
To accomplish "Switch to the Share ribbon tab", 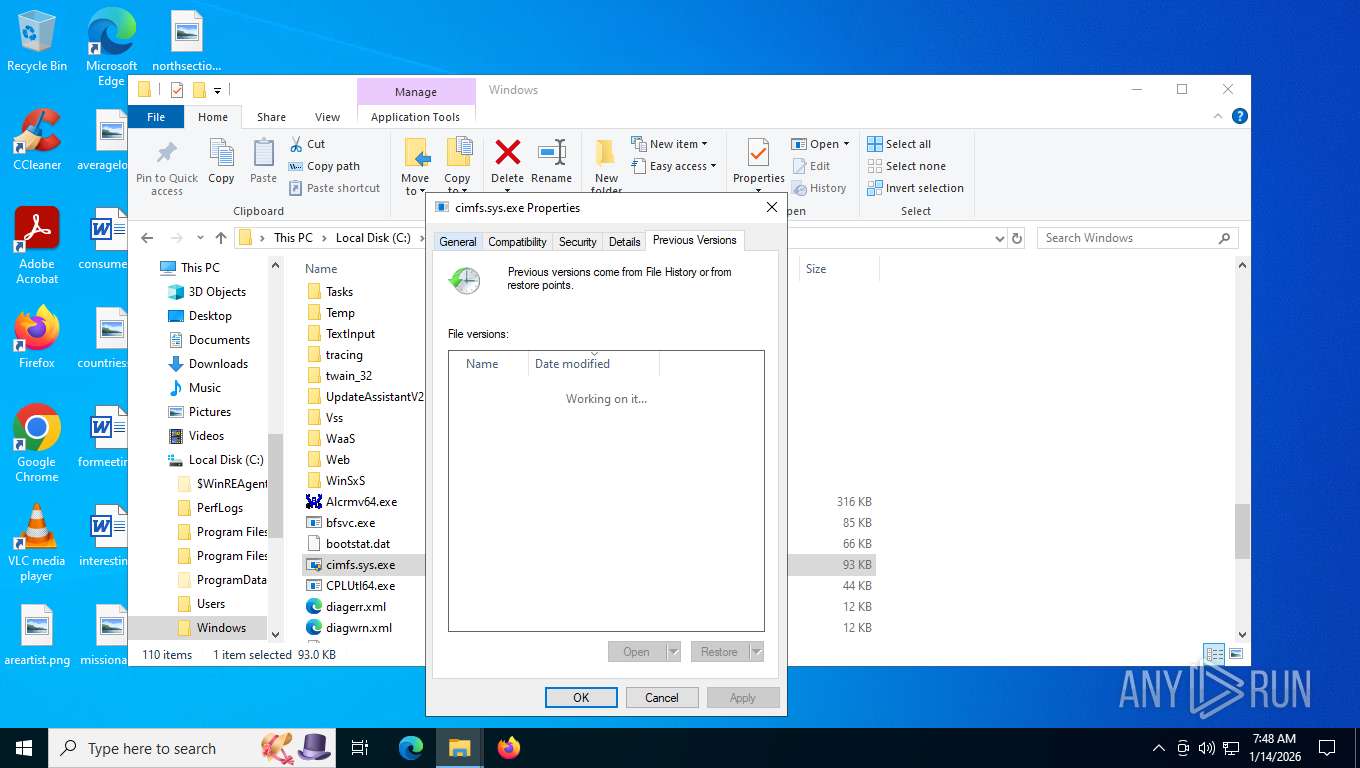I will pyautogui.click(x=271, y=117).
